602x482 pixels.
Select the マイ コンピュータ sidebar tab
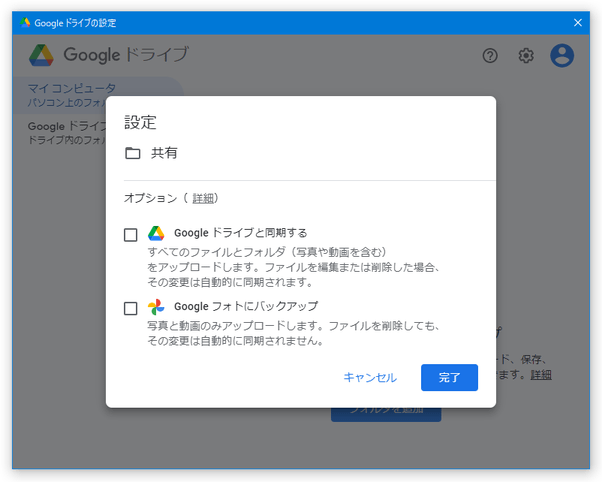coord(98,95)
